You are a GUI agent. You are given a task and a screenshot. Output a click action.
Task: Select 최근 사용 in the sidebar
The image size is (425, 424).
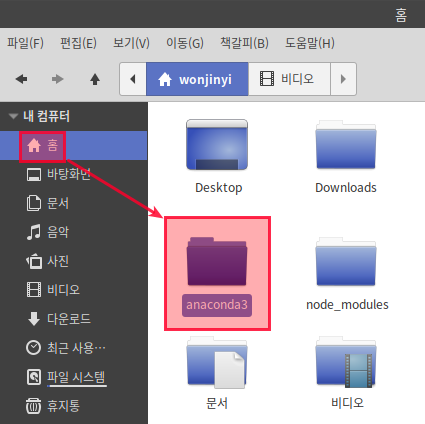(x=73, y=348)
